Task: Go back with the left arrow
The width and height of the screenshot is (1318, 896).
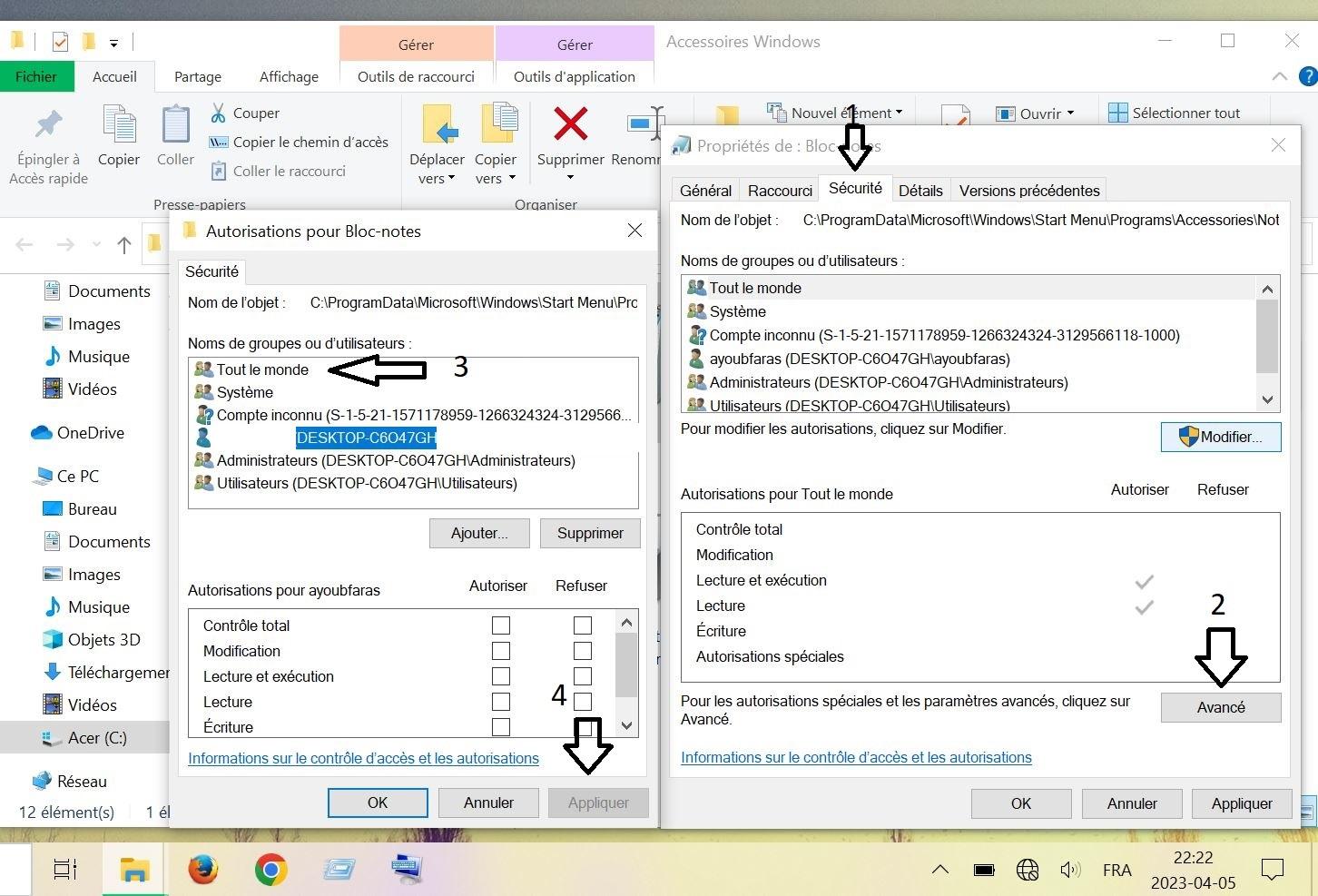Action: pyautogui.click(x=25, y=244)
